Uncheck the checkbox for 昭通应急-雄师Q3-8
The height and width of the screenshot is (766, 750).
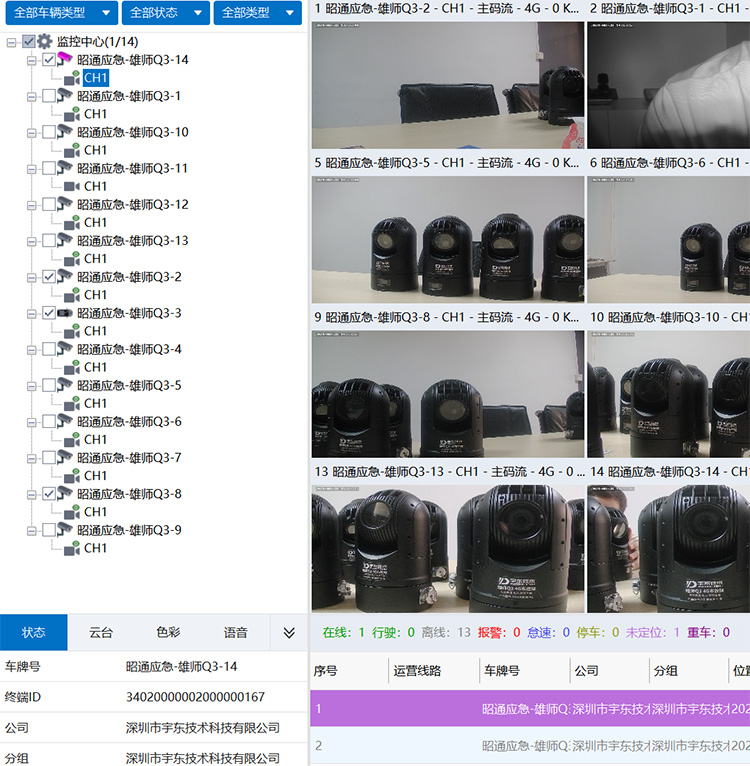tap(49, 494)
